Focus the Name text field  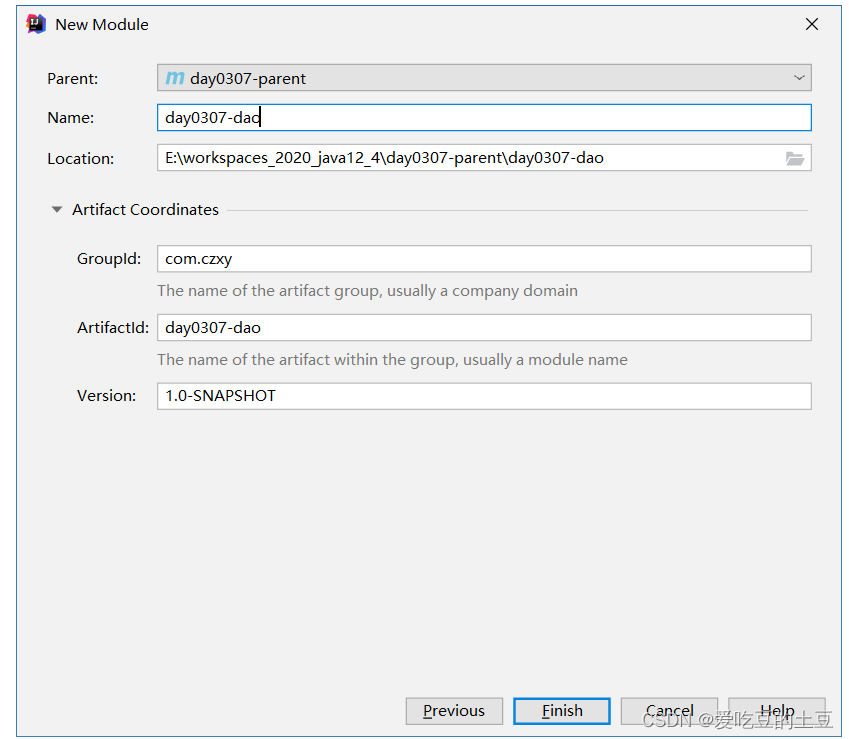click(484, 118)
